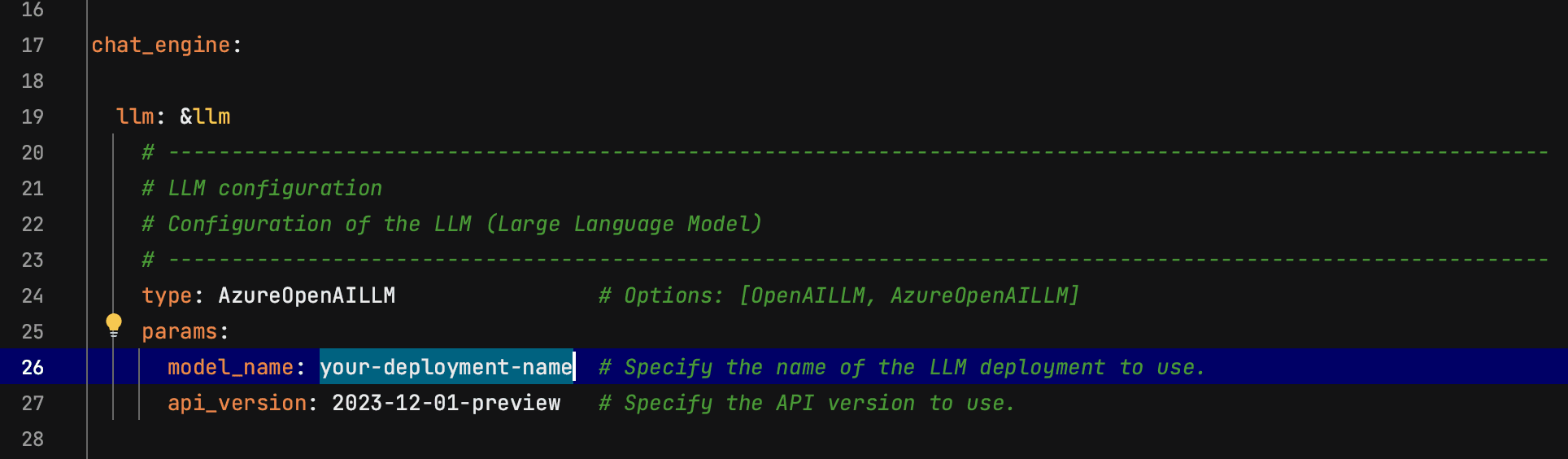The width and height of the screenshot is (1568, 459).
Task: Click the llm key on line 19
Action: (135, 117)
